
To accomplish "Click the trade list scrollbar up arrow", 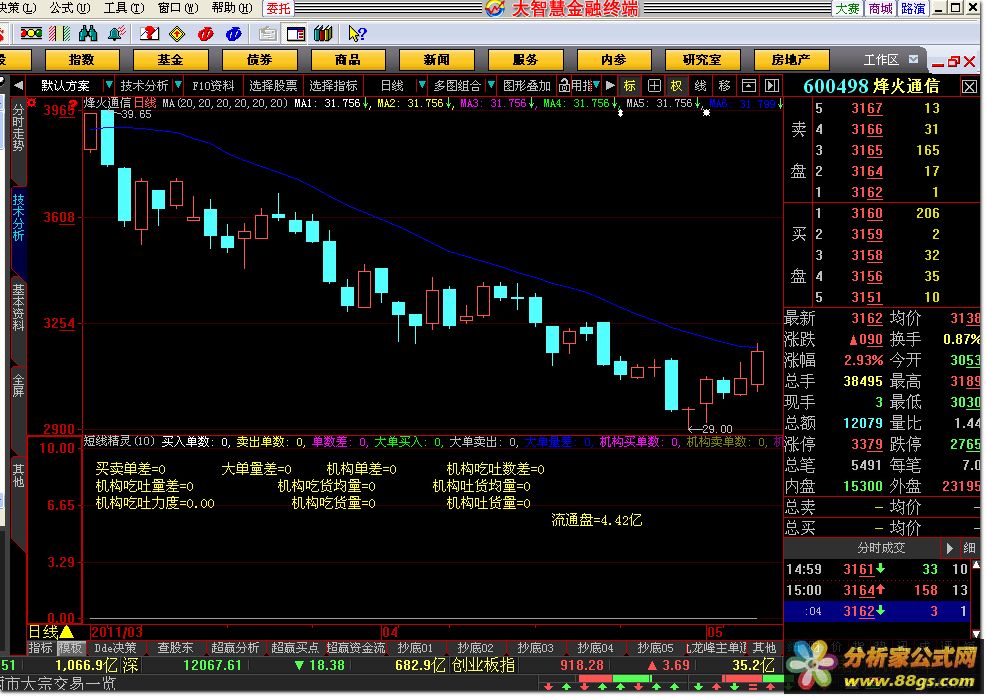I will click(x=976, y=565).
